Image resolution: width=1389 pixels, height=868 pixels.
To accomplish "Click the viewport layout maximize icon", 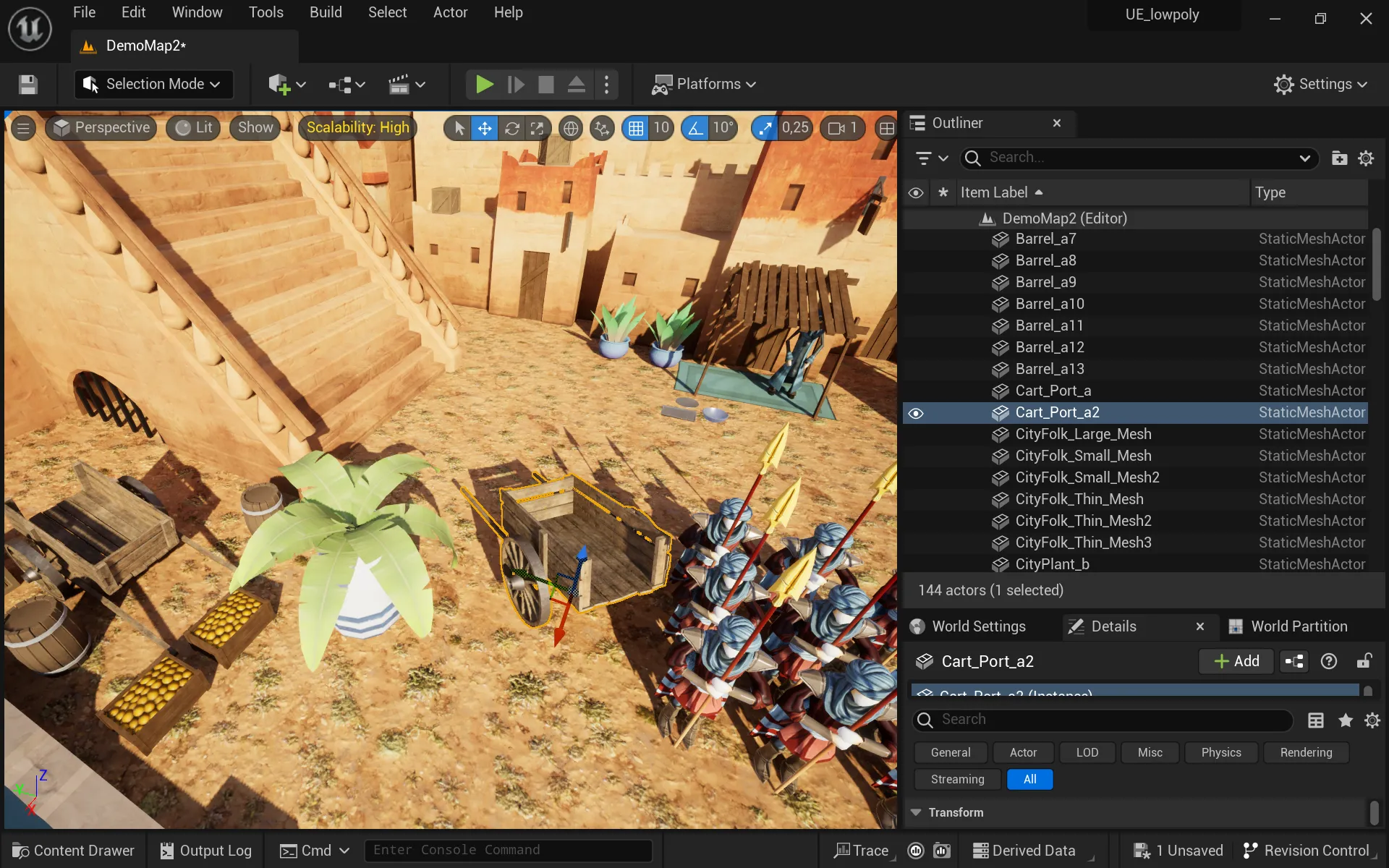I will point(886,129).
